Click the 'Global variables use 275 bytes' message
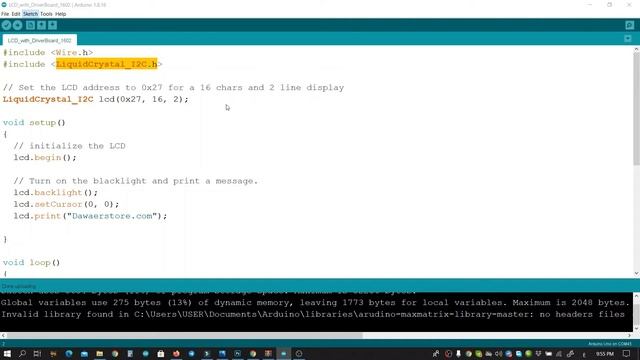This screenshot has height=360, width=640. click(315, 303)
